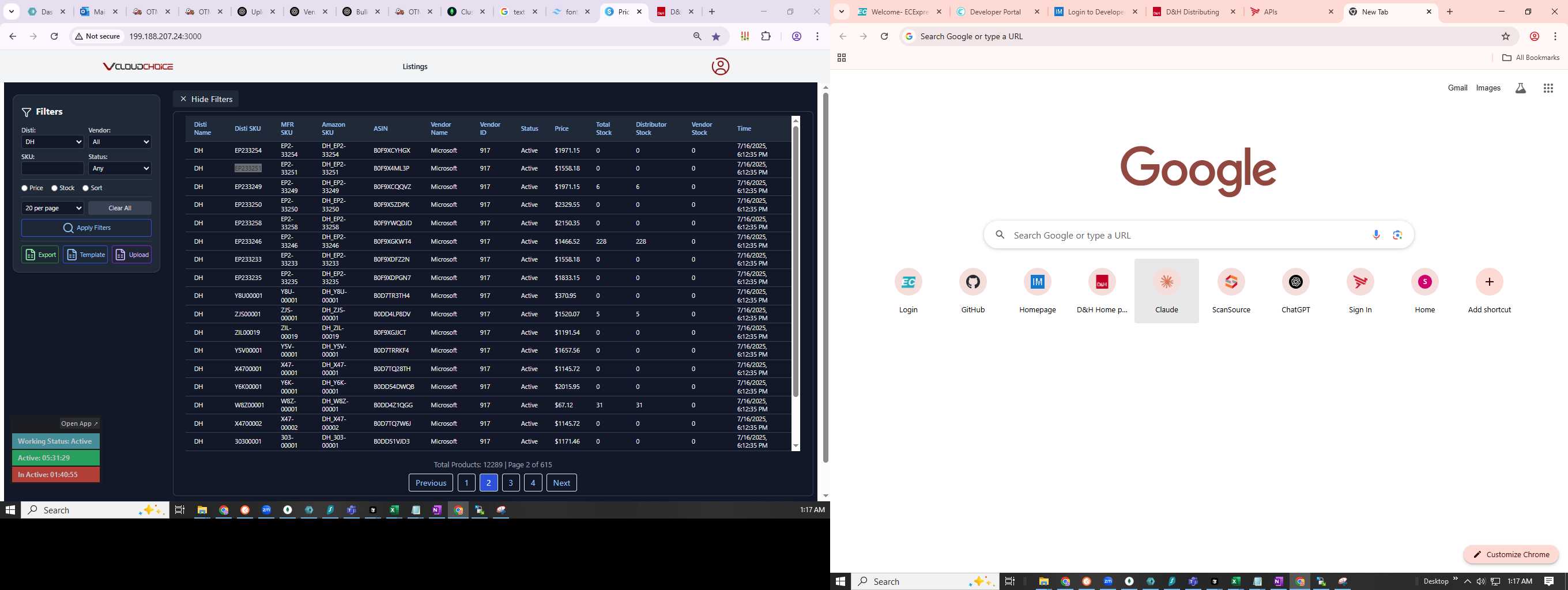Select the Sort radio option
This screenshot has width=1568, height=590.
pos(85,188)
